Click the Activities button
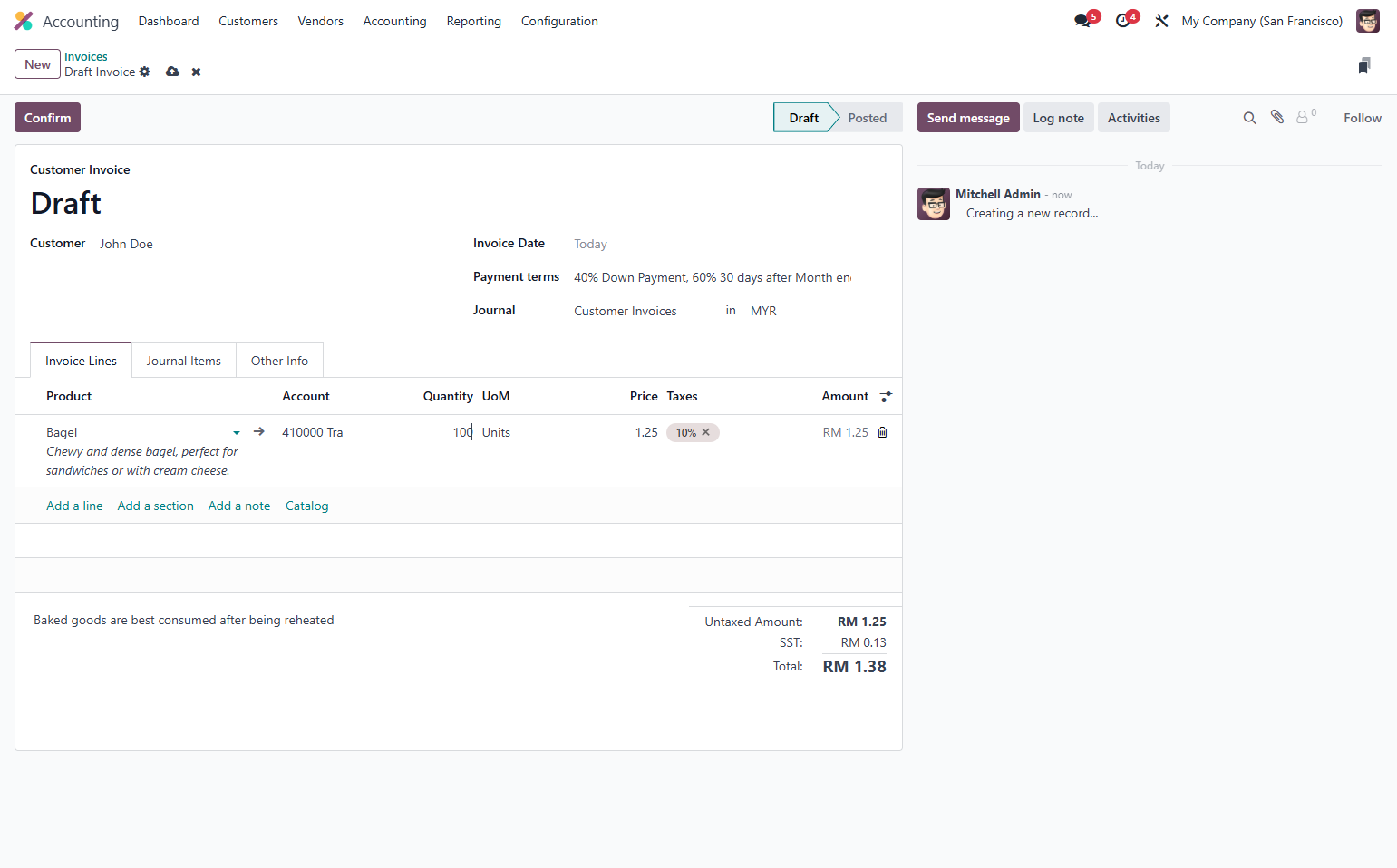 [x=1133, y=118]
